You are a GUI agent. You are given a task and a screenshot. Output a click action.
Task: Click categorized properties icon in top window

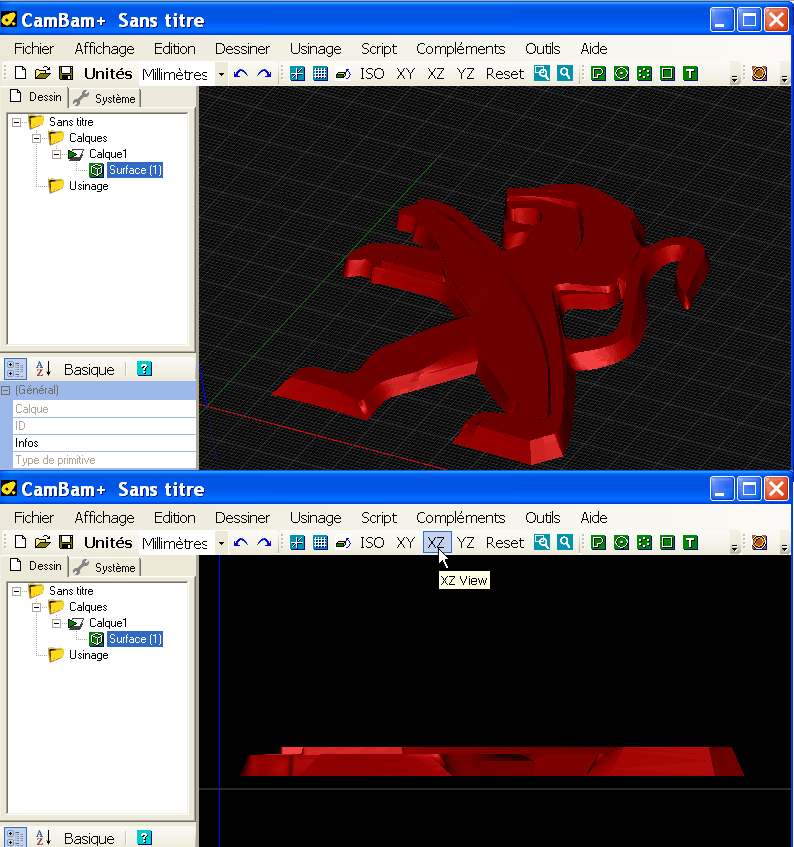(x=15, y=369)
